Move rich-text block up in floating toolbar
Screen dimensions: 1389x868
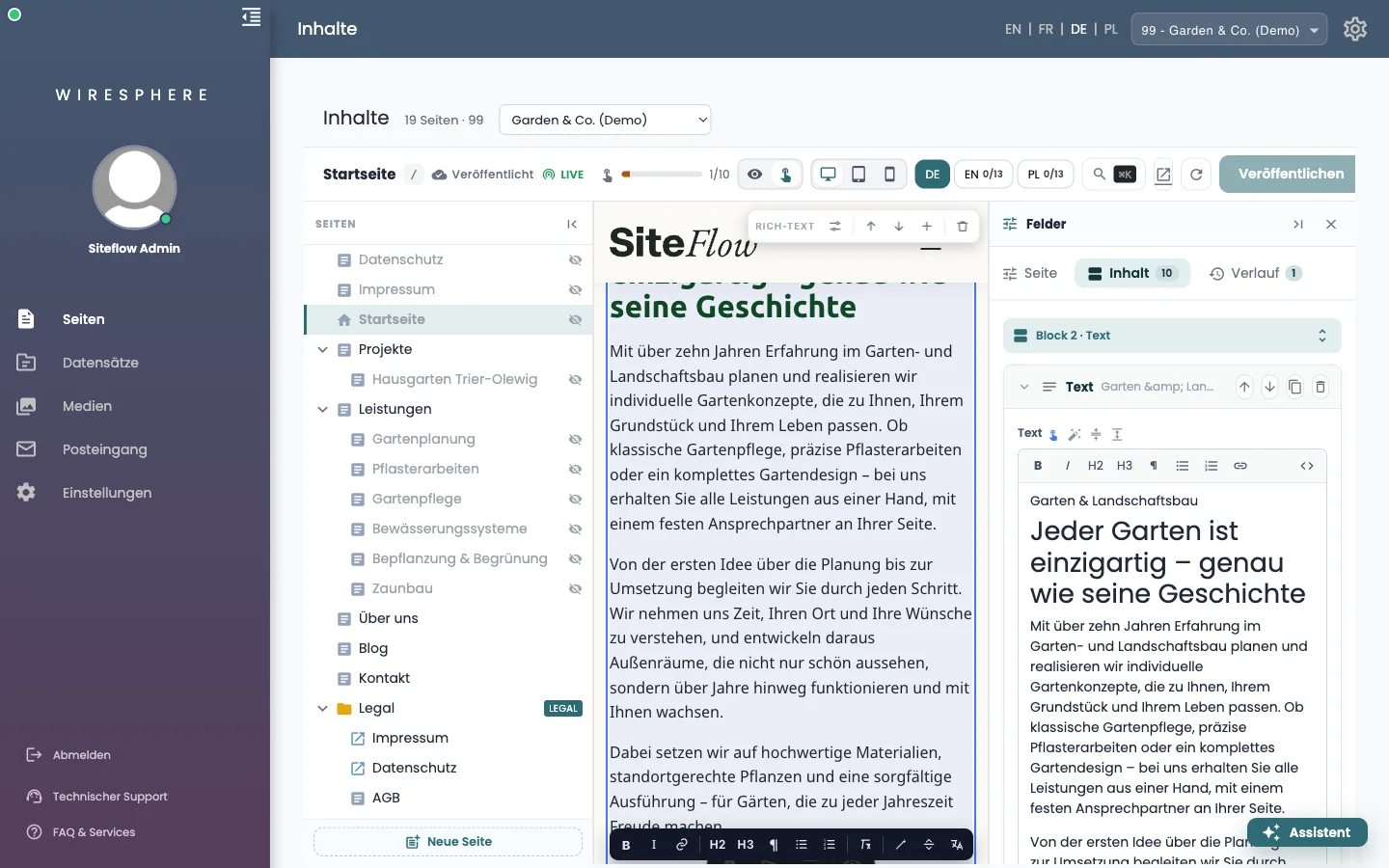871,226
